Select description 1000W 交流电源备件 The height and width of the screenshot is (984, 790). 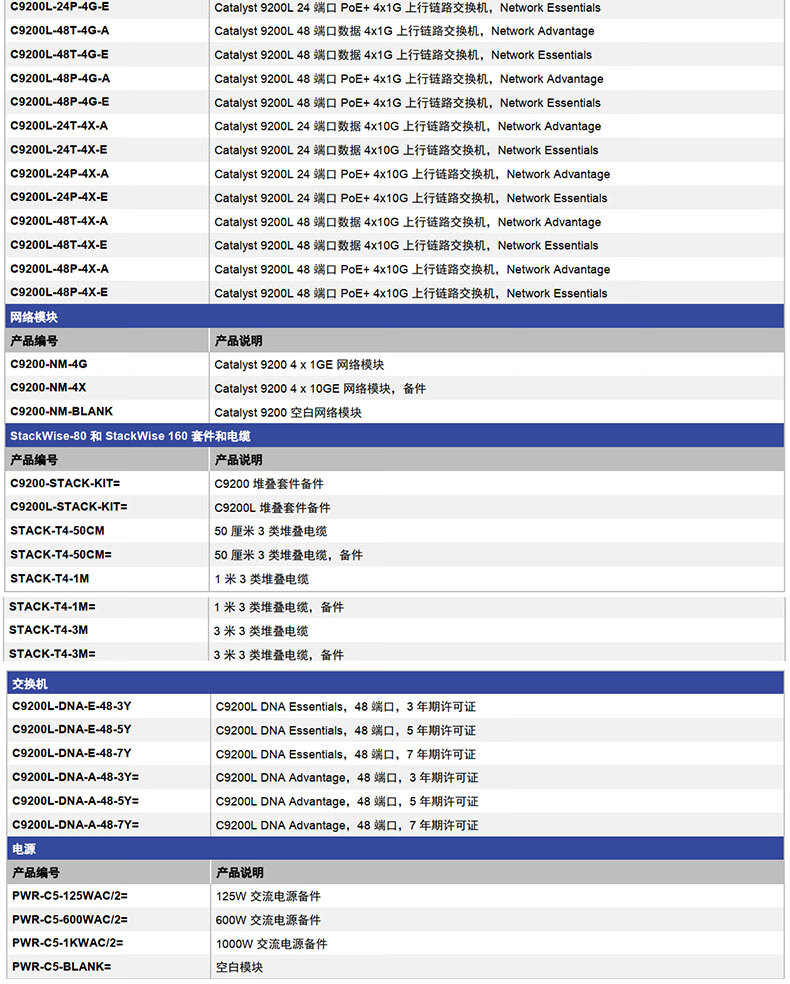pos(271,944)
